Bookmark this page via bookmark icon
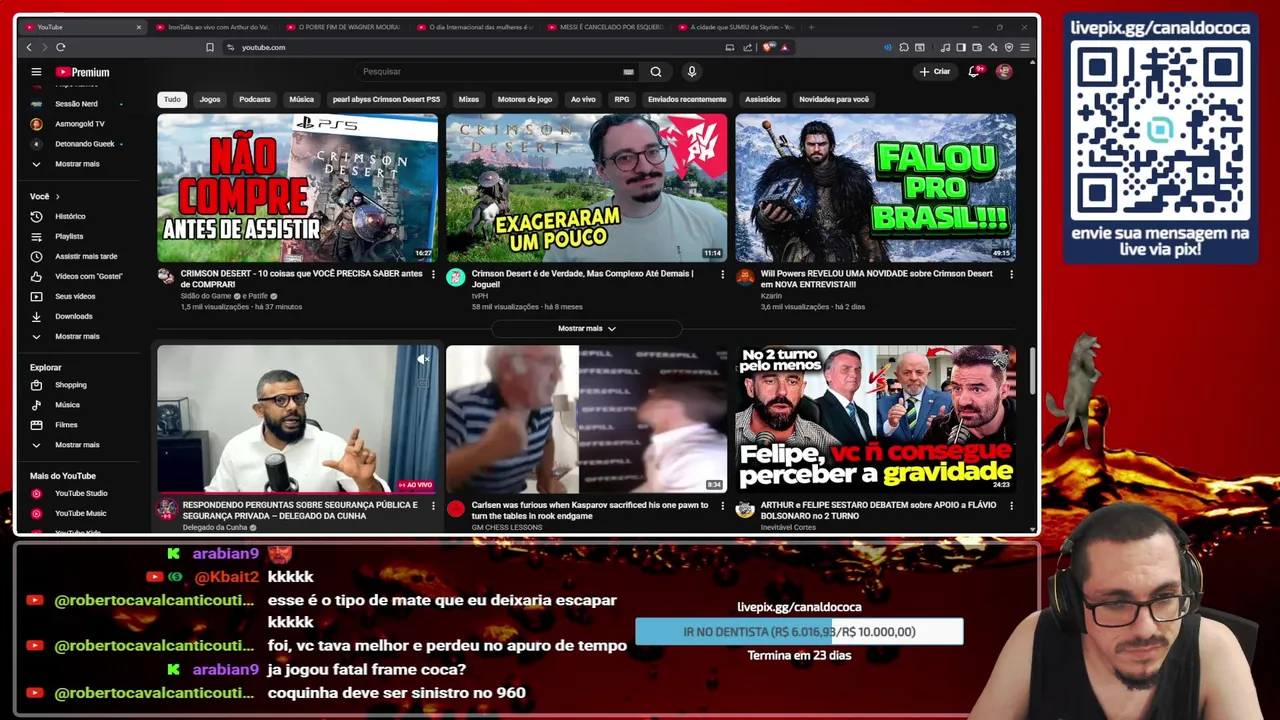 (x=210, y=47)
